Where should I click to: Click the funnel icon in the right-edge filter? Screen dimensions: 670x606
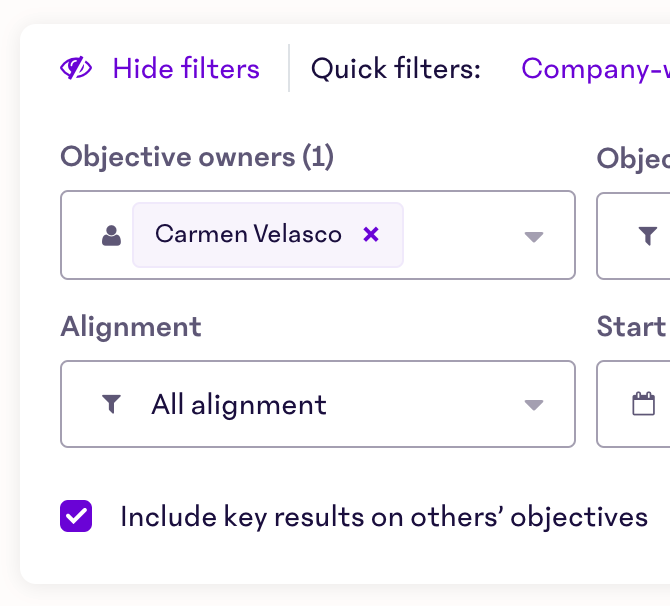(648, 236)
